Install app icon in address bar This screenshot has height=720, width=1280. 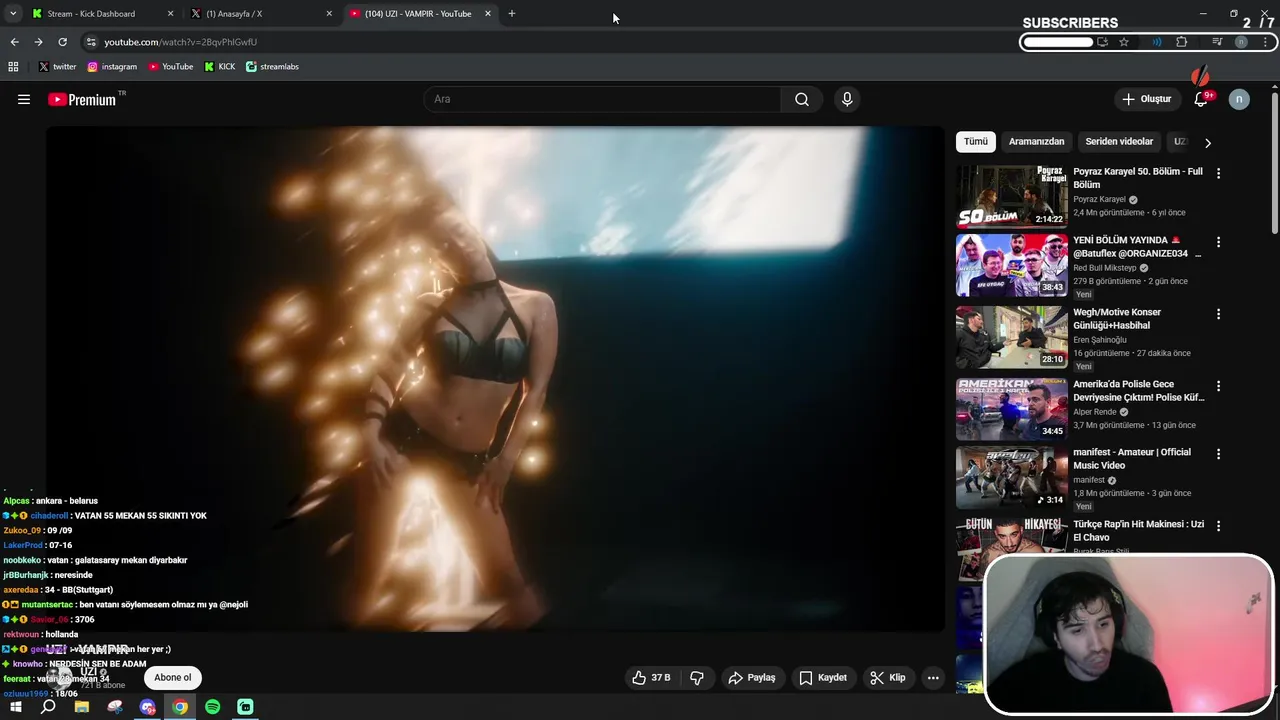click(1102, 42)
